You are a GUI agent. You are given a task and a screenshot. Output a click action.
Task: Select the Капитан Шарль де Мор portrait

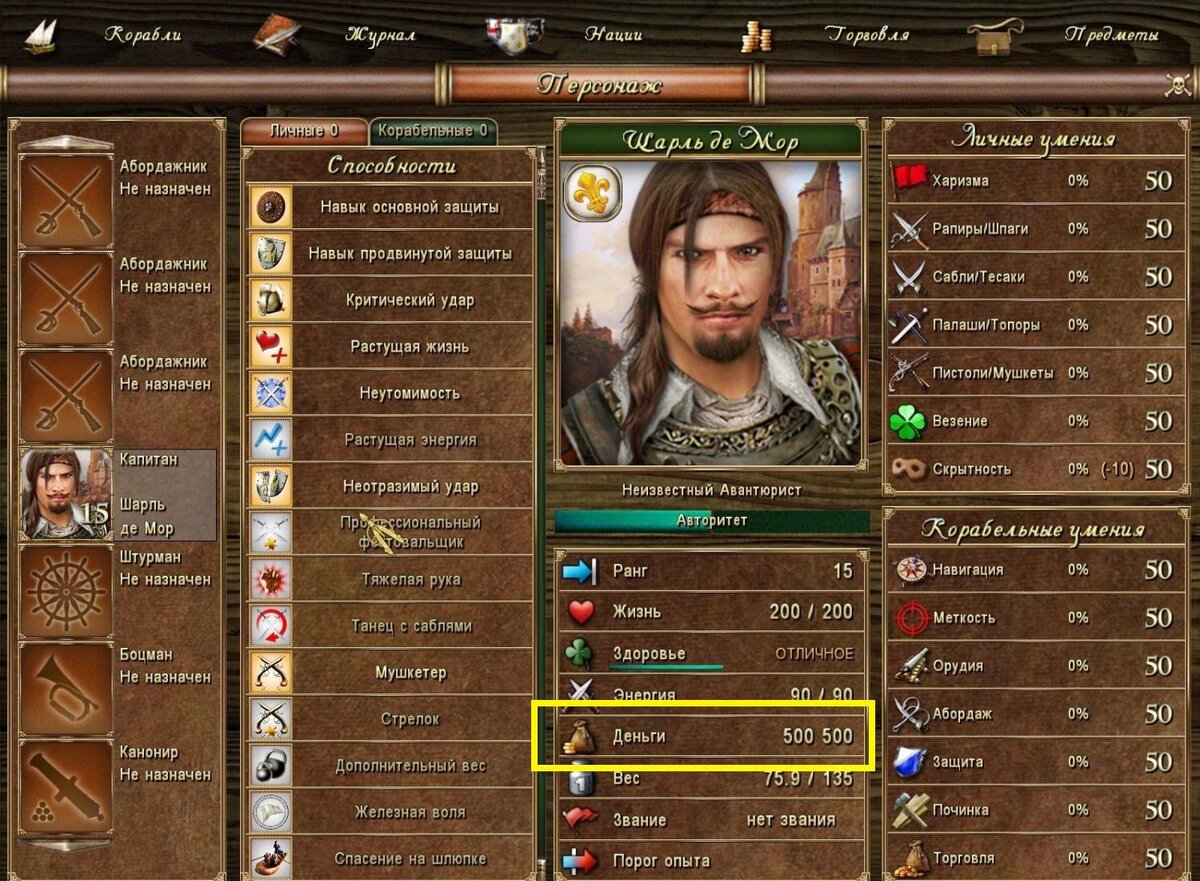pos(65,495)
